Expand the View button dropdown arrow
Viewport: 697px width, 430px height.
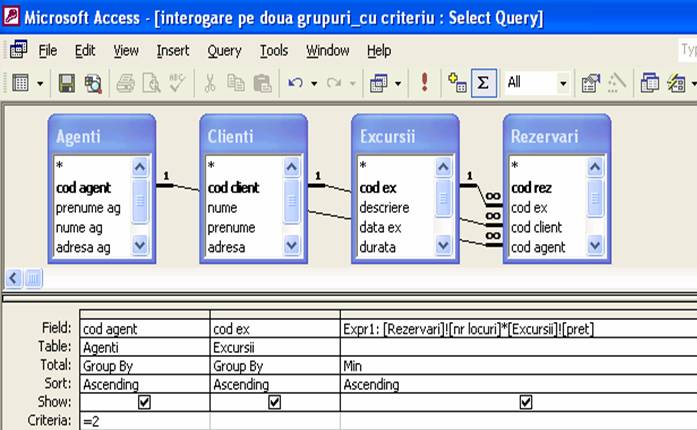pos(40,84)
